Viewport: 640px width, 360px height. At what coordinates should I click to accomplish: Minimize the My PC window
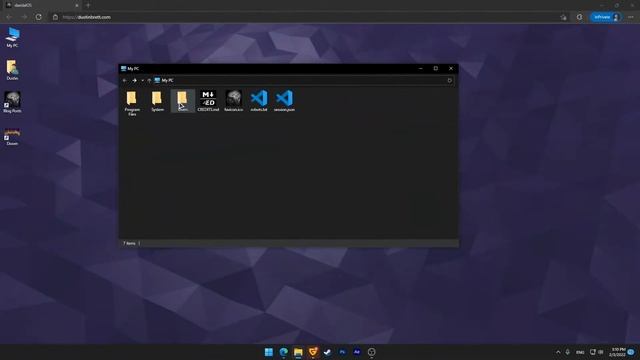(420, 69)
